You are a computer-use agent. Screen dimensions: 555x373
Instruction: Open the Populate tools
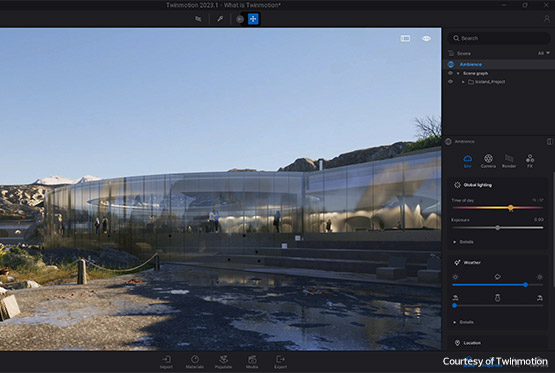[223, 362]
